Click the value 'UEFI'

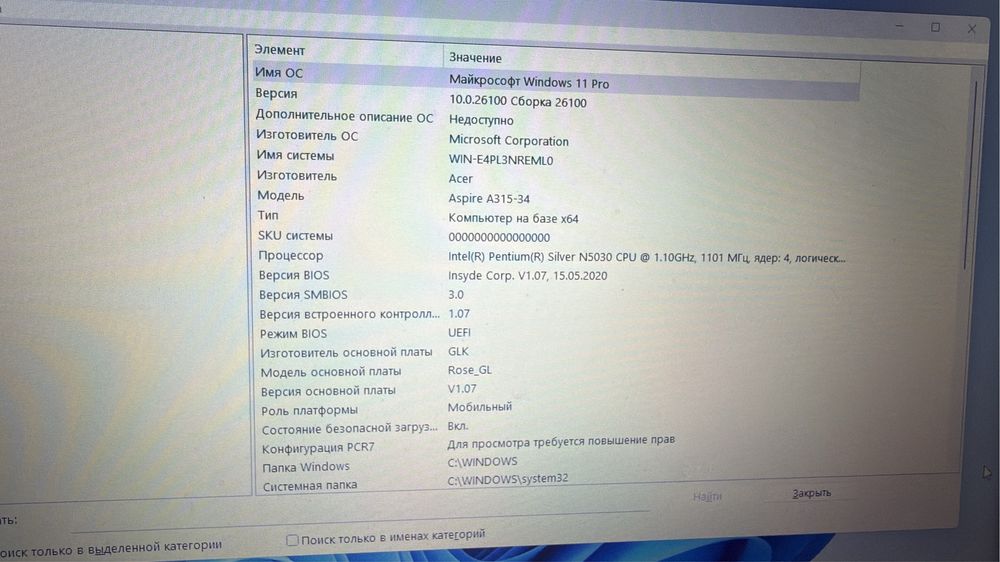459,332
